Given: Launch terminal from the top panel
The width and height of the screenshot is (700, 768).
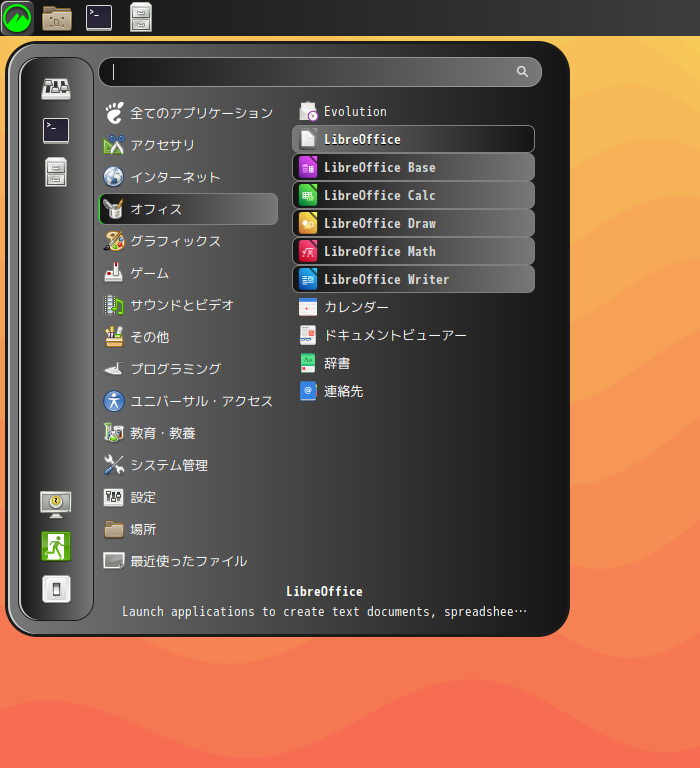Looking at the screenshot, I should coord(99,18).
